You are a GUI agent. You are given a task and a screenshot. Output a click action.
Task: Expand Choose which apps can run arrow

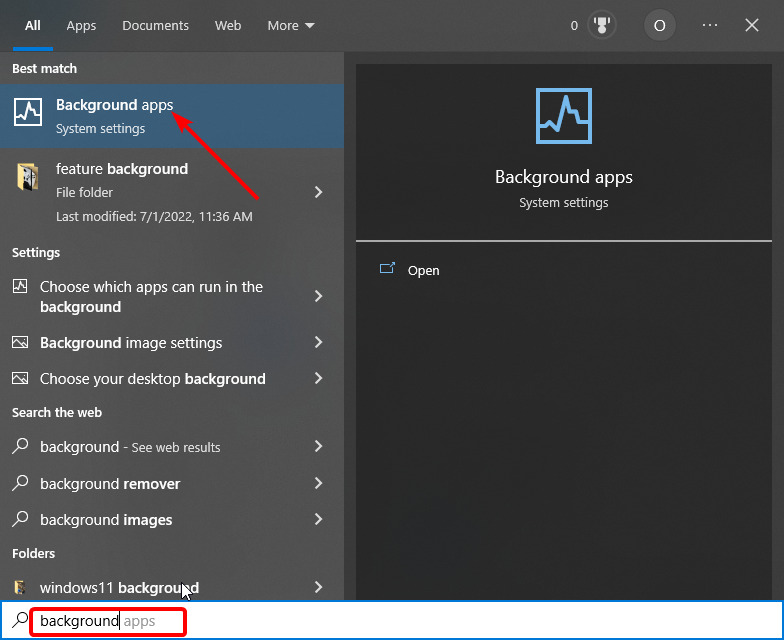(318, 296)
